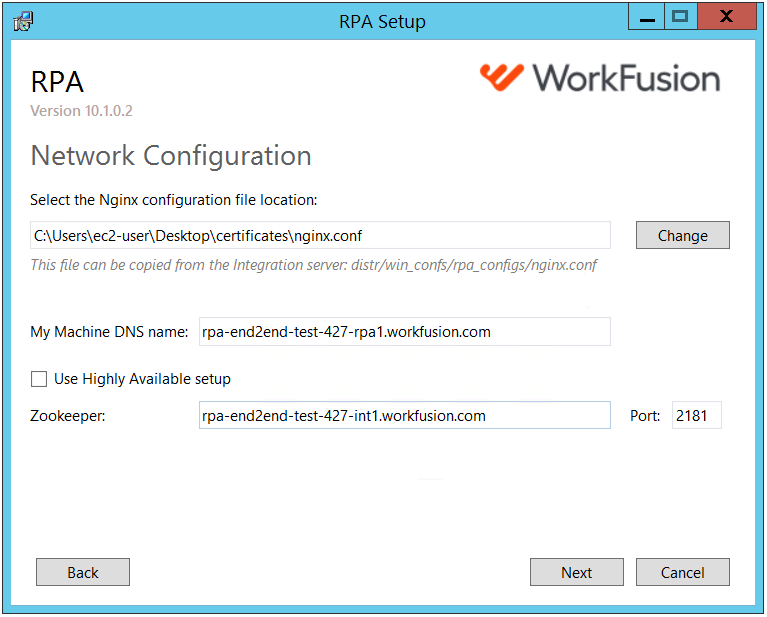Go to the next setup step
767x617 pixels.
(x=577, y=572)
